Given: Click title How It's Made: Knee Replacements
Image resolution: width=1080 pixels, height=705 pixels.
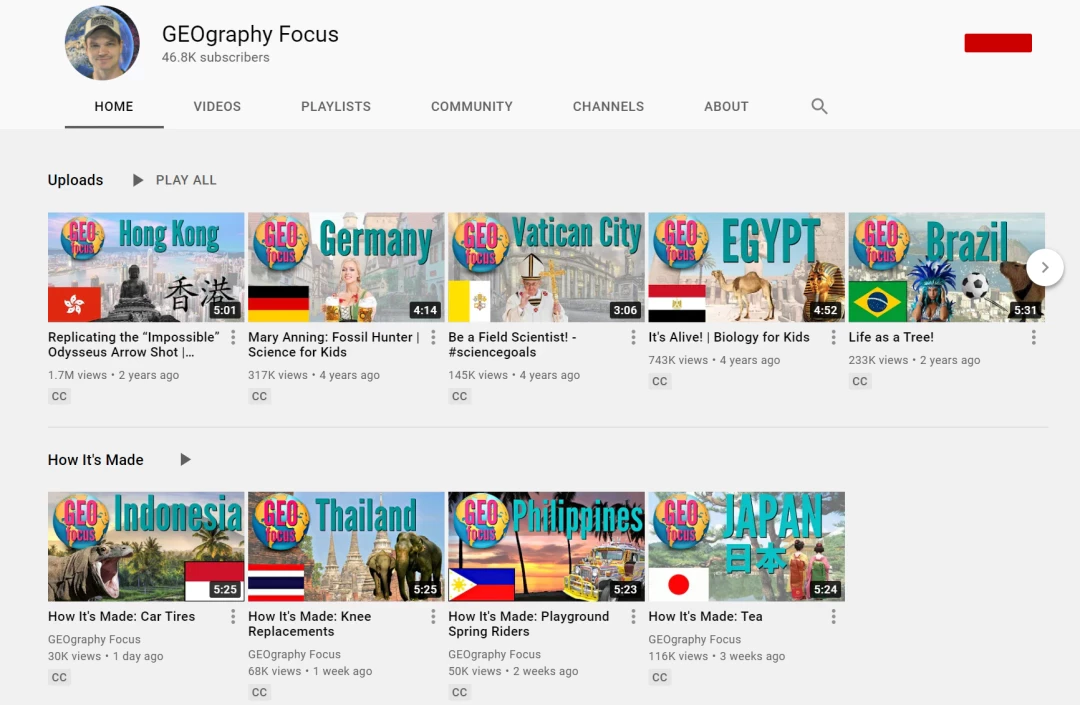Looking at the screenshot, I should [x=310, y=624].
